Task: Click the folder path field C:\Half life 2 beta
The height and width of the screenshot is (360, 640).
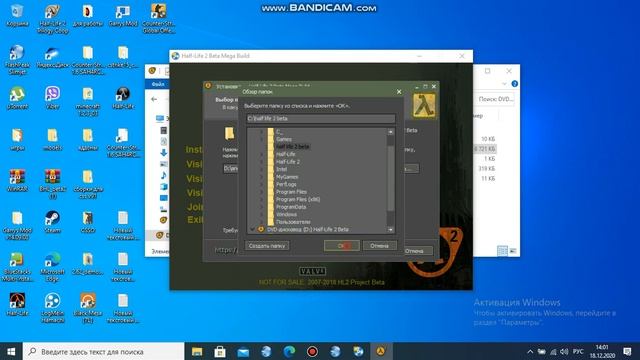Action: coord(321,118)
